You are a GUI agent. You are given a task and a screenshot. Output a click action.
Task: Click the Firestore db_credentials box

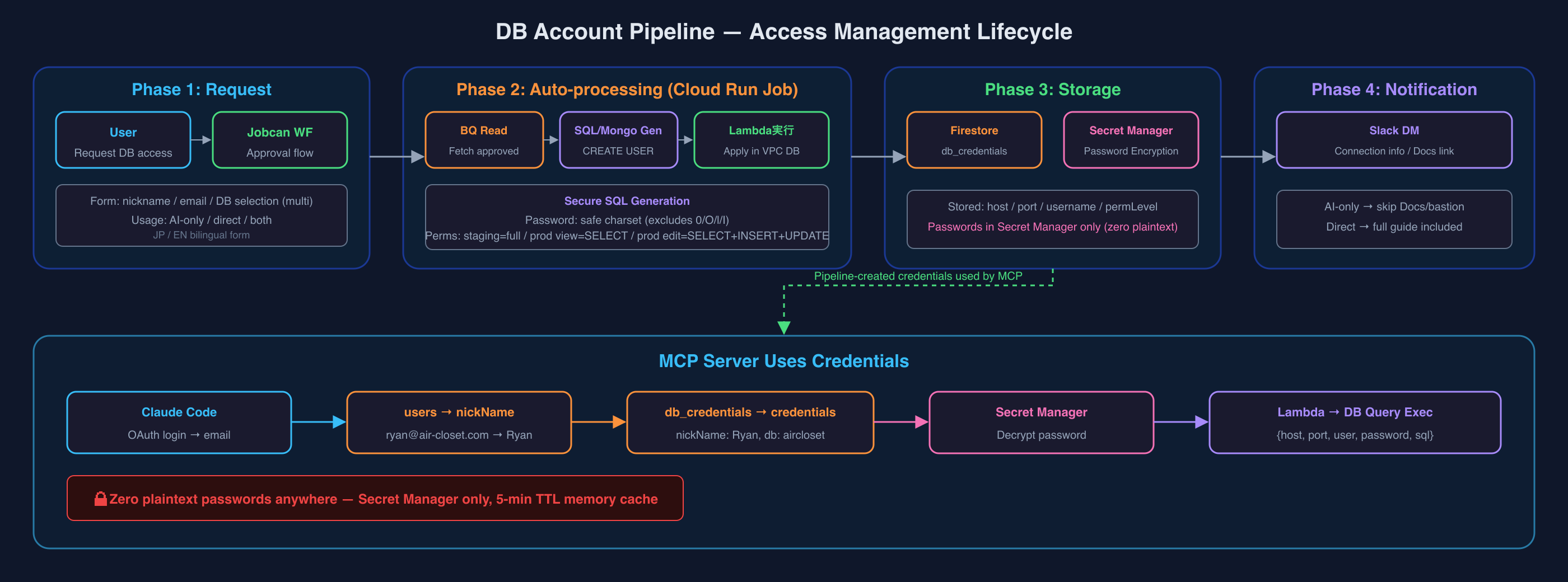pos(974,140)
